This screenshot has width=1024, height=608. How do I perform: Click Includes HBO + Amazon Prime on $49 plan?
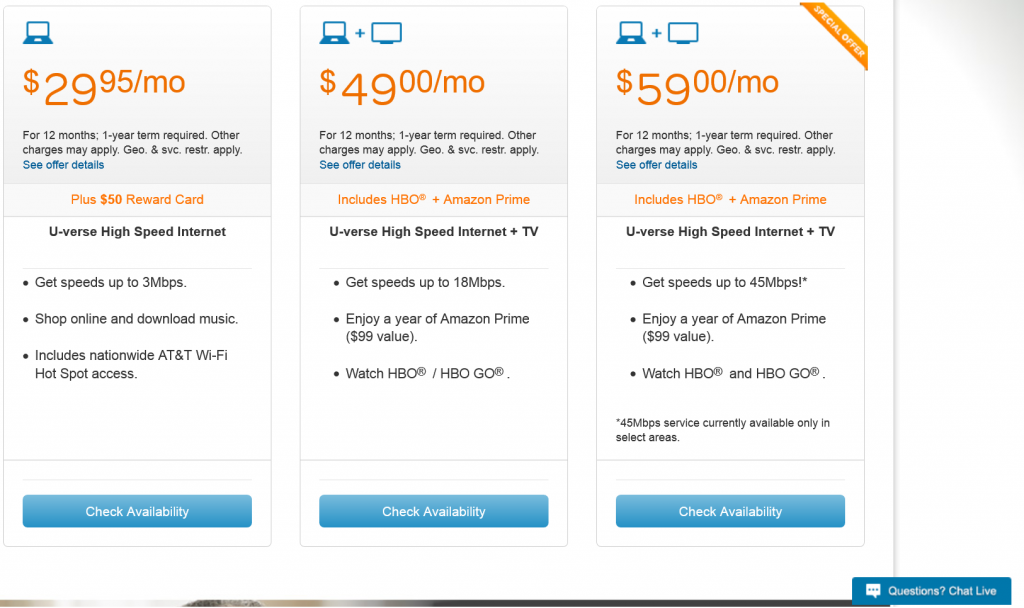[x=434, y=200]
